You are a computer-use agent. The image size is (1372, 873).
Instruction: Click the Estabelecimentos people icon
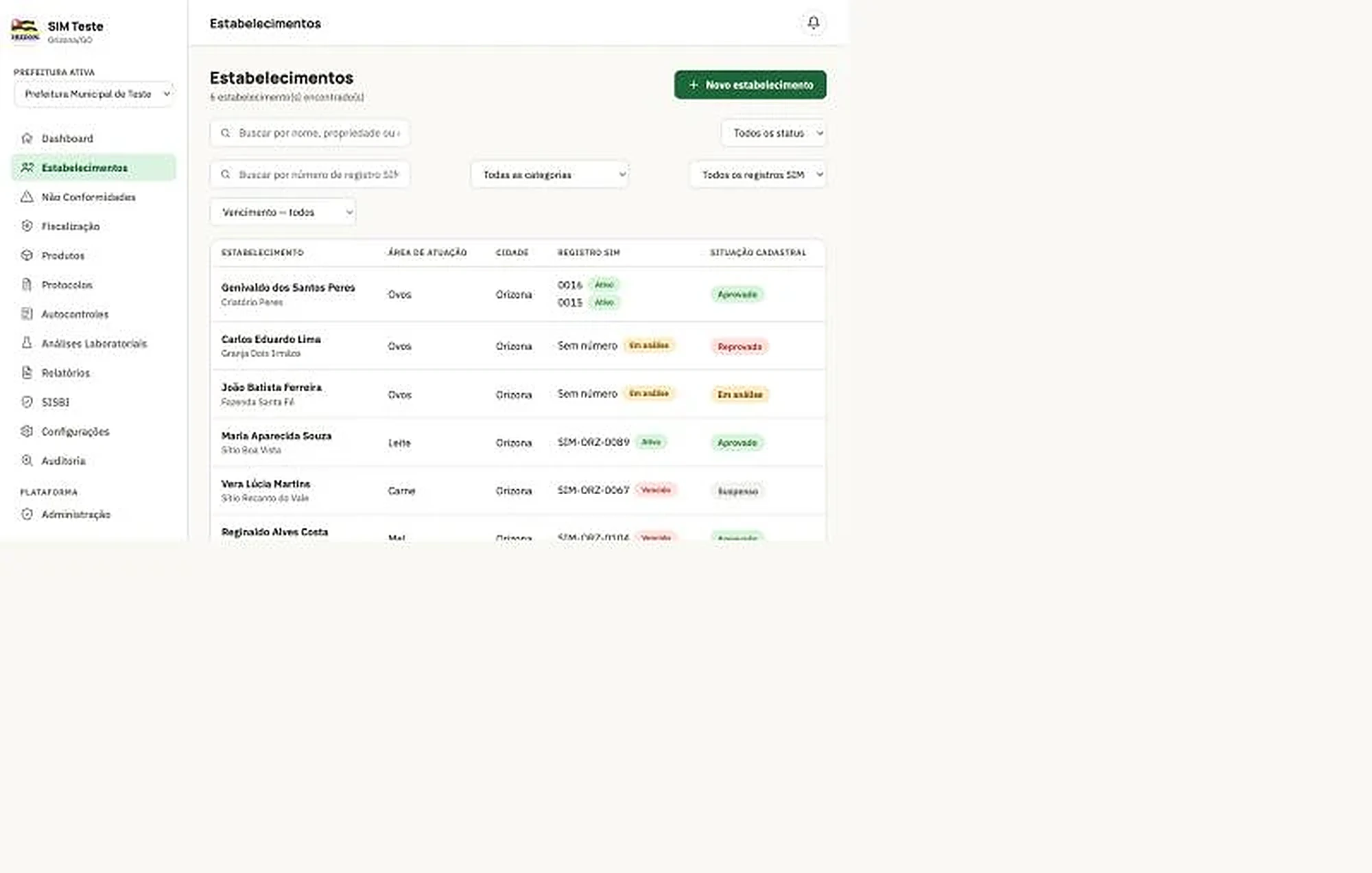27,167
